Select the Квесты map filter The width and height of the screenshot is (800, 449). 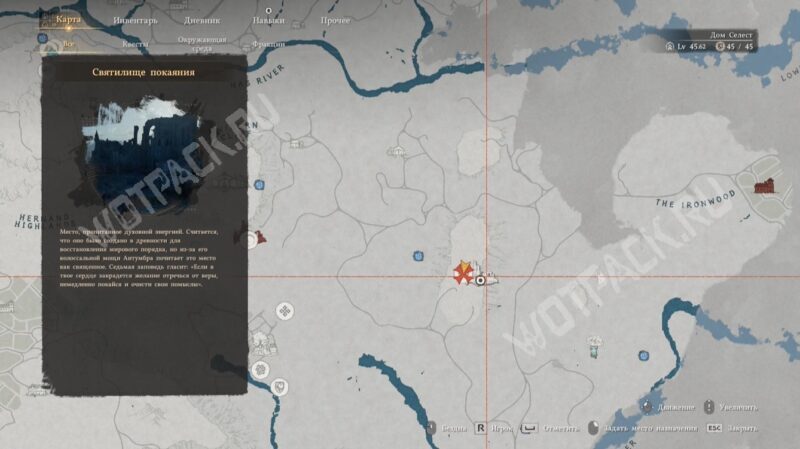click(x=134, y=44)
